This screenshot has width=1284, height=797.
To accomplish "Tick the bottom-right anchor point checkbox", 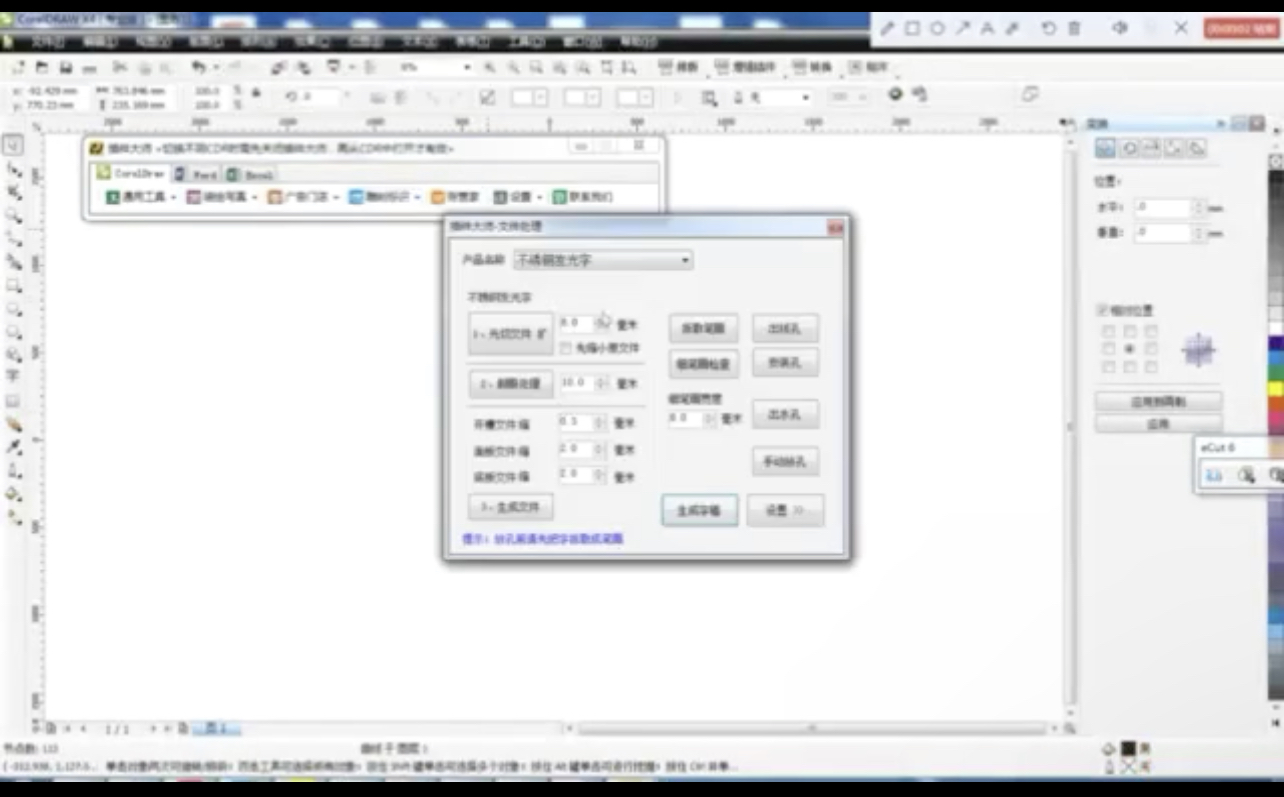I will (x=1152, y=367).
